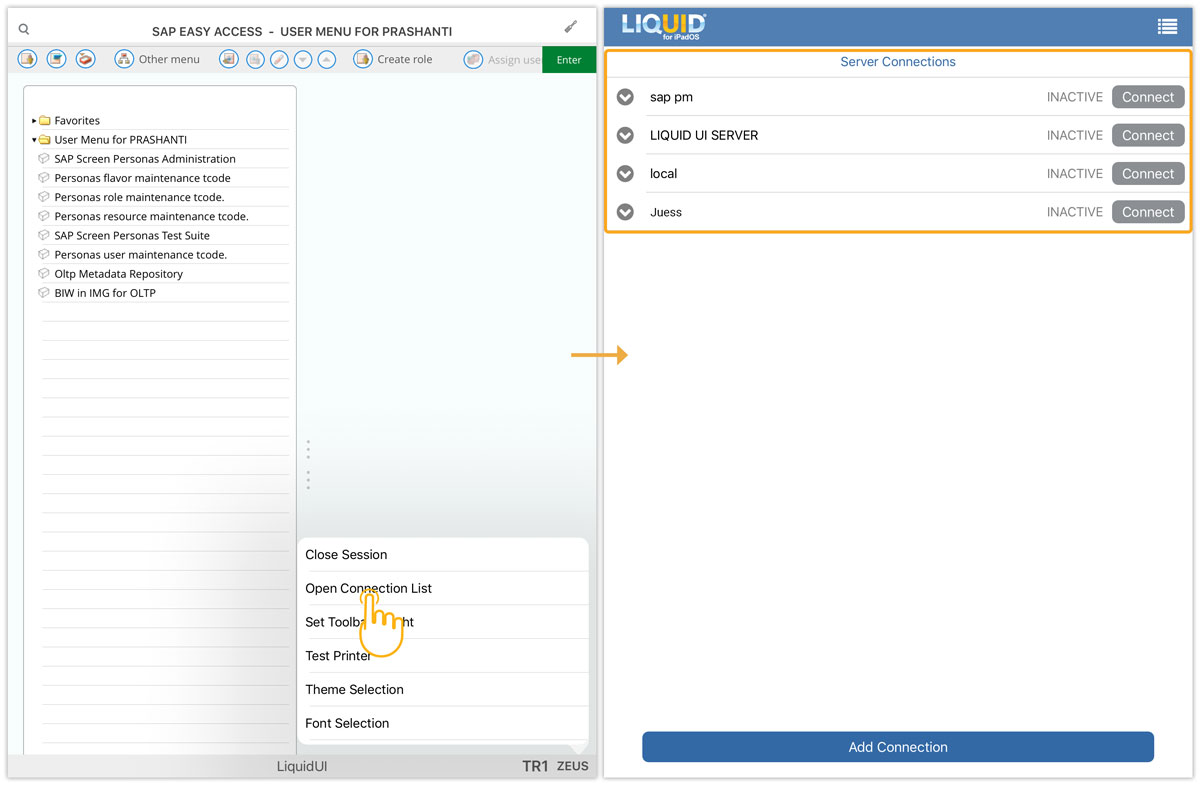This screenshot has height=785, width=1200.
Task: Click the first round toolbar icon with the document
Action: pos(28,59)
